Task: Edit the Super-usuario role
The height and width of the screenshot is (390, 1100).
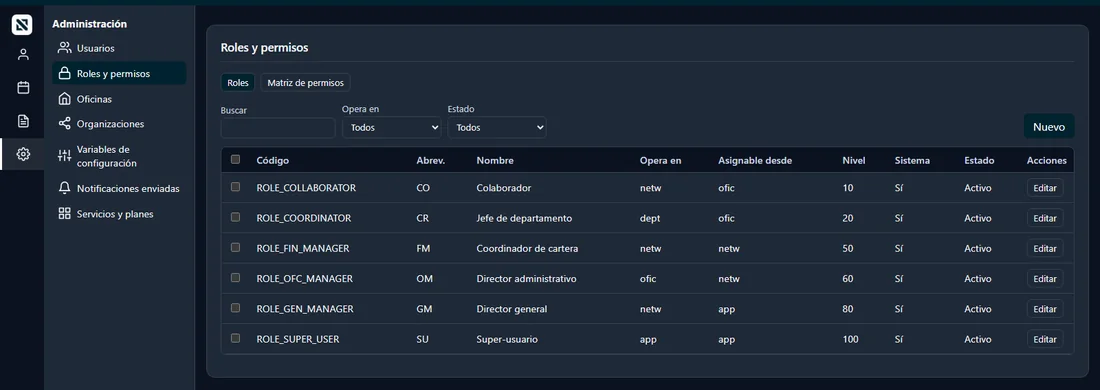Action: tap(1045, 339)
